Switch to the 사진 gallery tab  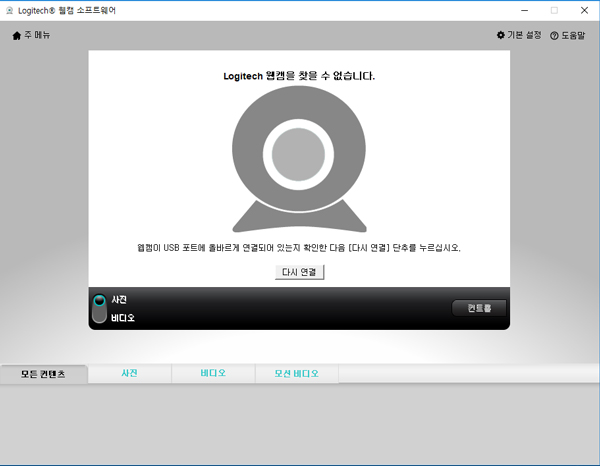point(130,373)
